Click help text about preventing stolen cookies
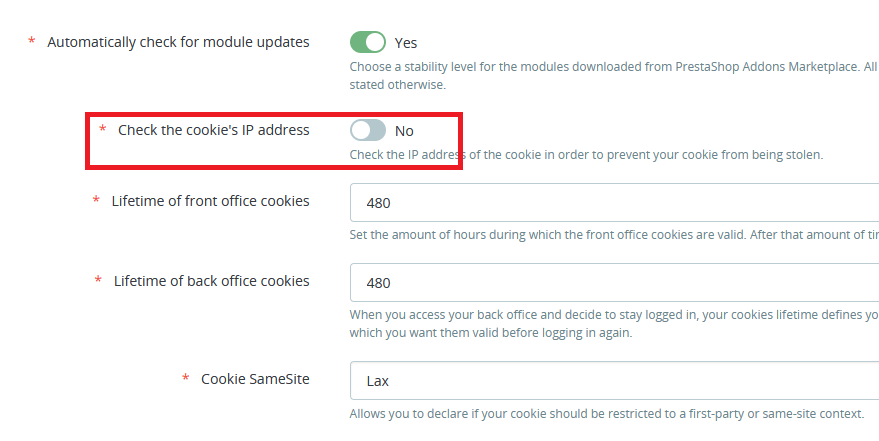This screenshot has height=441, width=879. click(x=586, y=155)
